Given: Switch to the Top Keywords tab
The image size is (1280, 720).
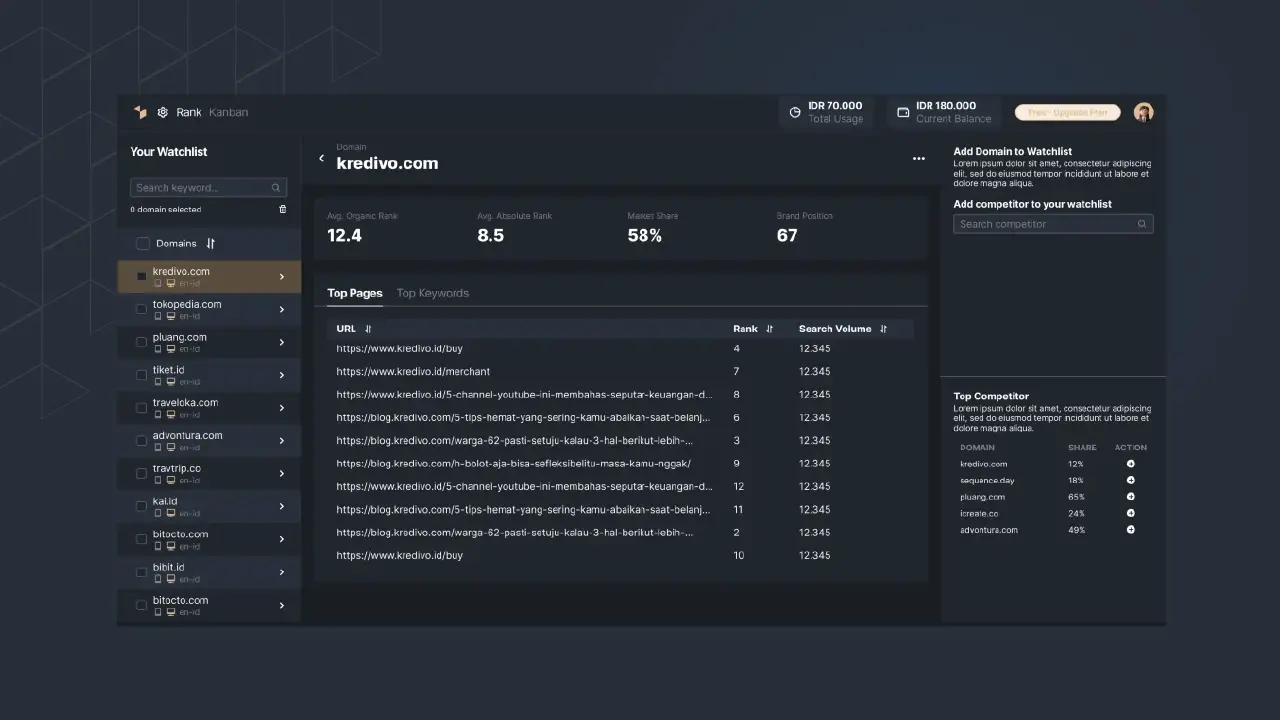Looking at the screenshot, I should tap(432, 293).
